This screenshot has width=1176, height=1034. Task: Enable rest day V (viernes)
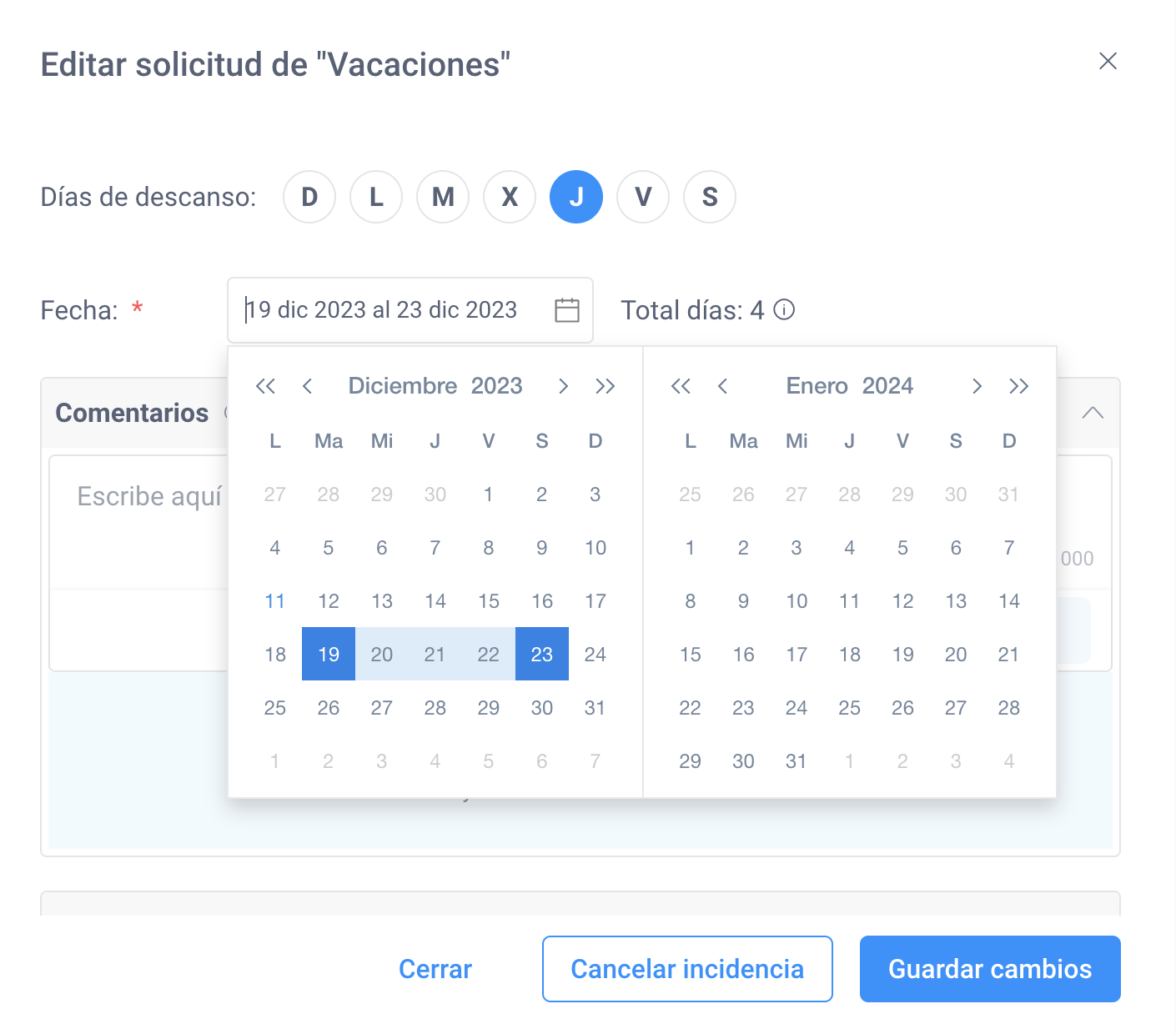tap(643, 197)
